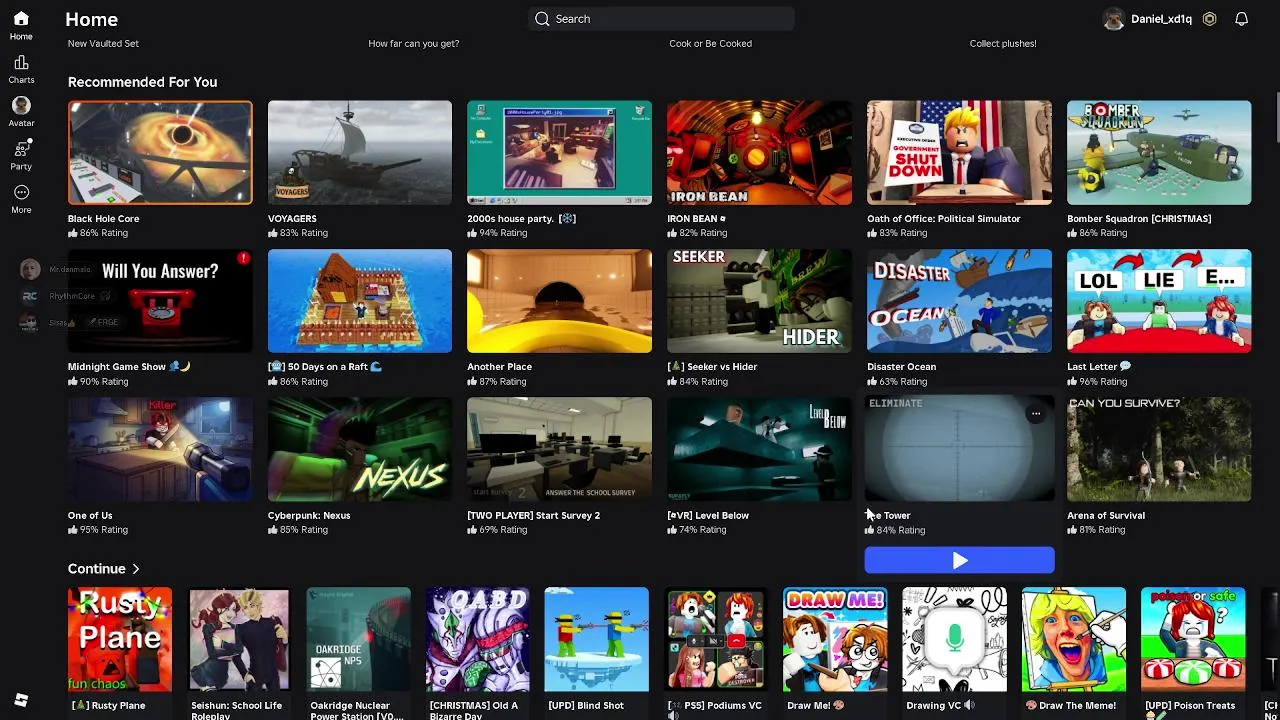Open three-dot menu on The Tower card
This screenshot has width=1280, height=720.
(1036, 413)
